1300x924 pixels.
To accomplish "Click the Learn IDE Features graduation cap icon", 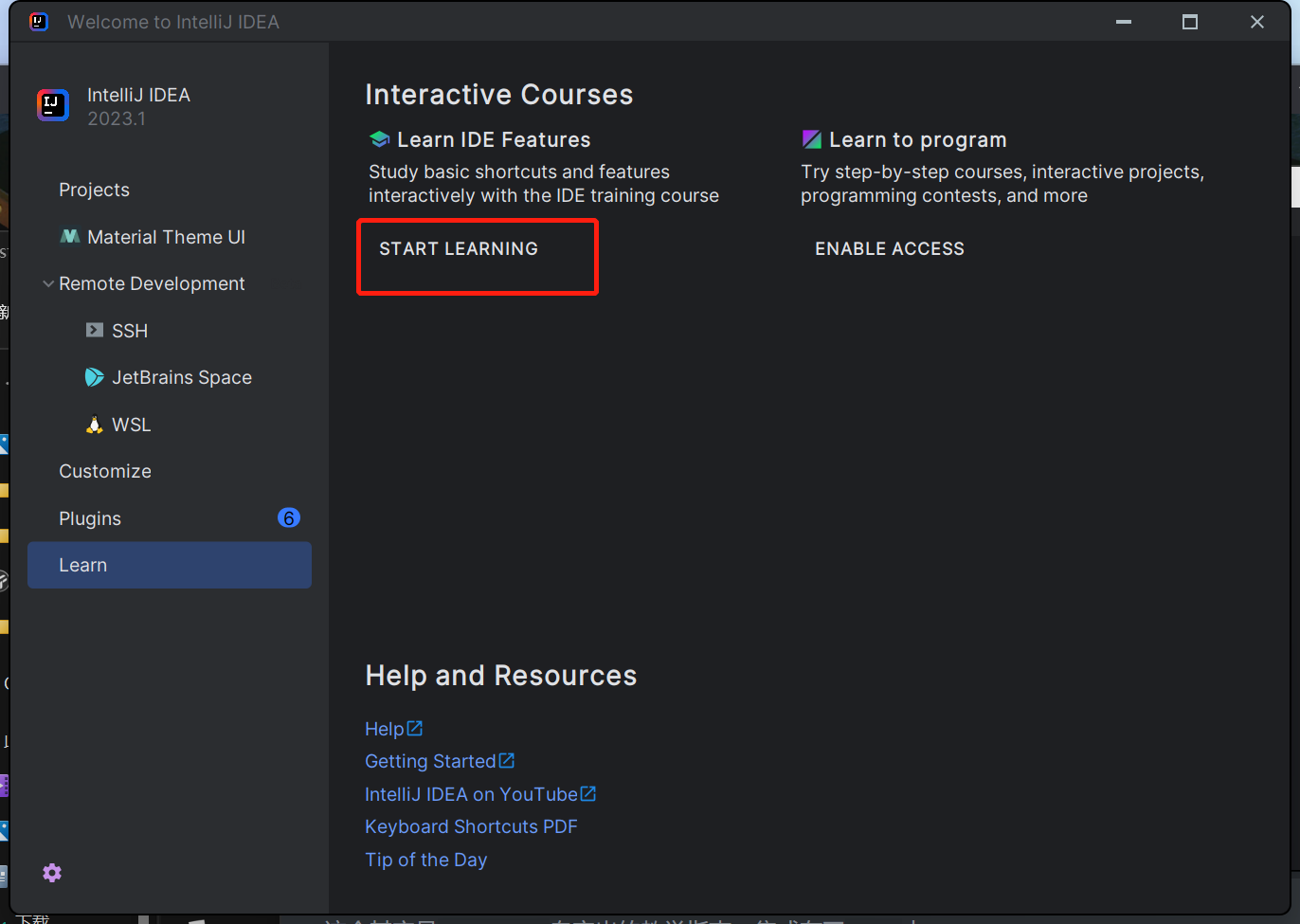I will (380, 140).
